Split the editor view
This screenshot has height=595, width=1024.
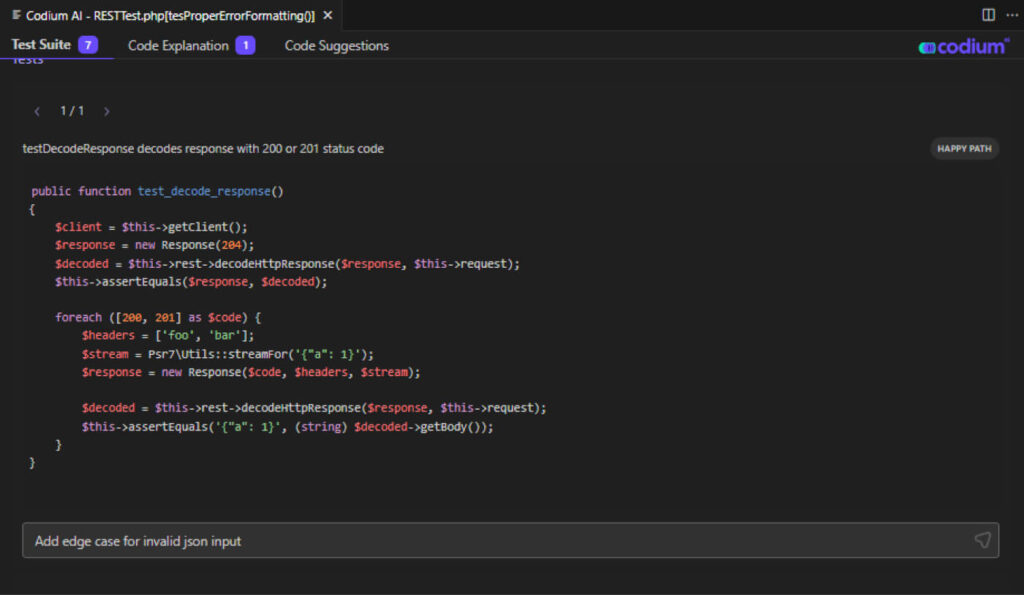tap(988, 14)
